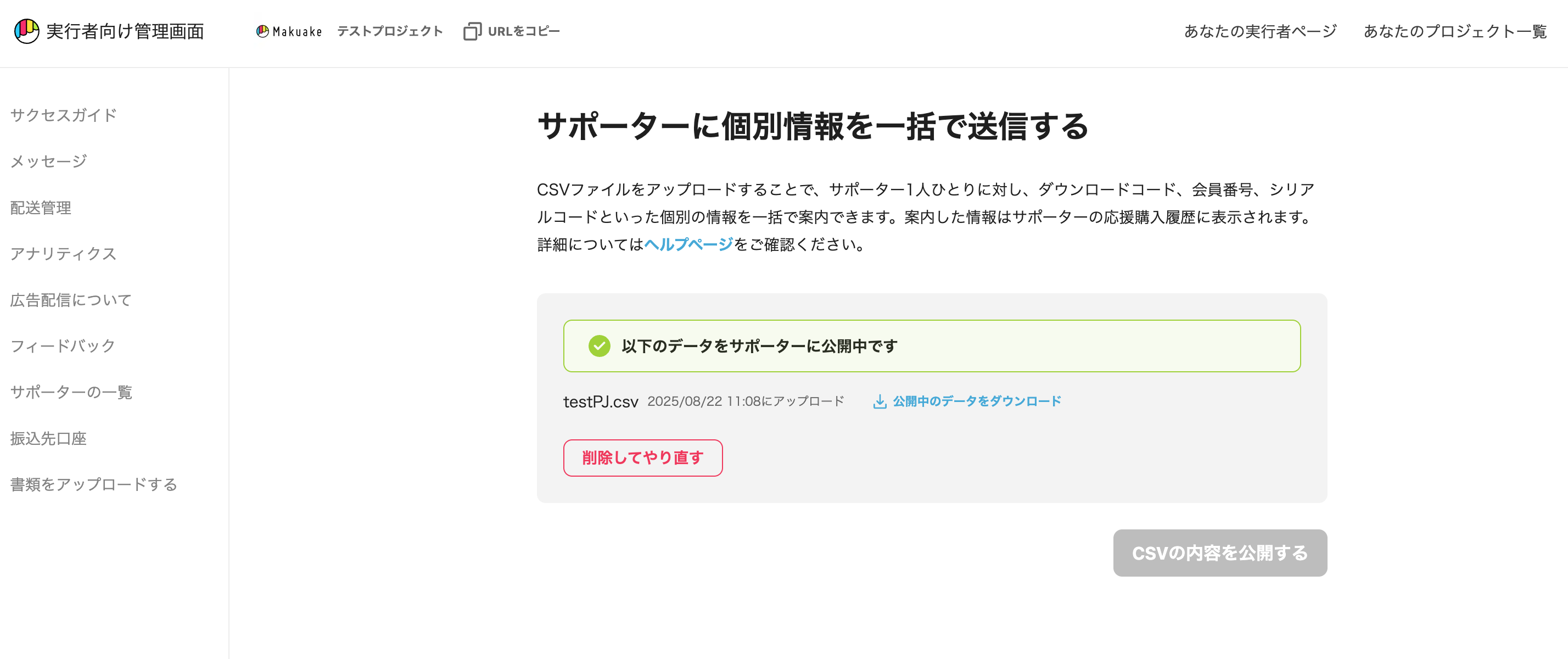The height and width of the screenshot is (659, 1568).
Task: Download via 公開中のデータをダウンロード link
Action: click(977, 401)
